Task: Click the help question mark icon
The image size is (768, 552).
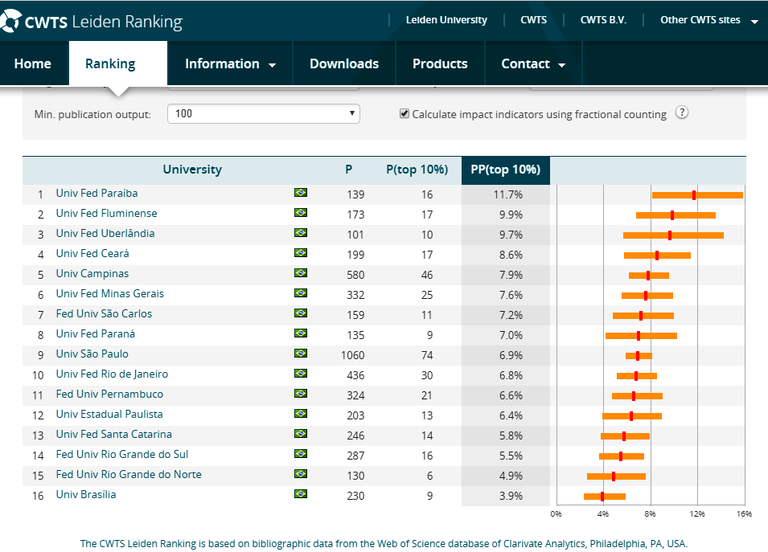Action: tap(682, 113)
